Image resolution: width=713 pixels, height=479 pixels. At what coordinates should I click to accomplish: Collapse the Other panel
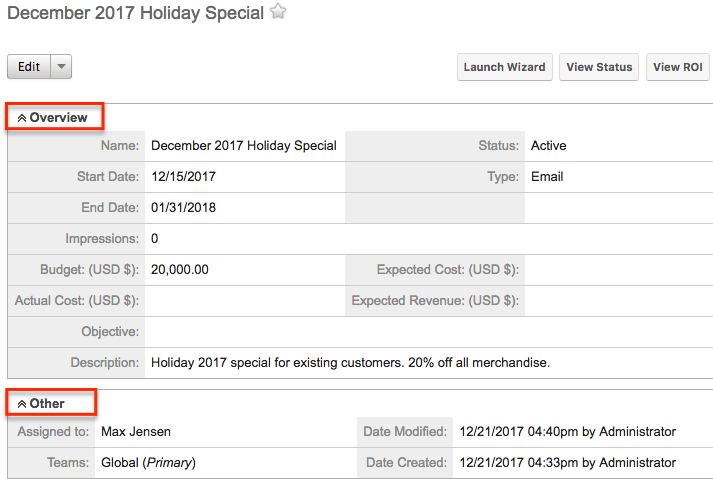pos(23,404)
